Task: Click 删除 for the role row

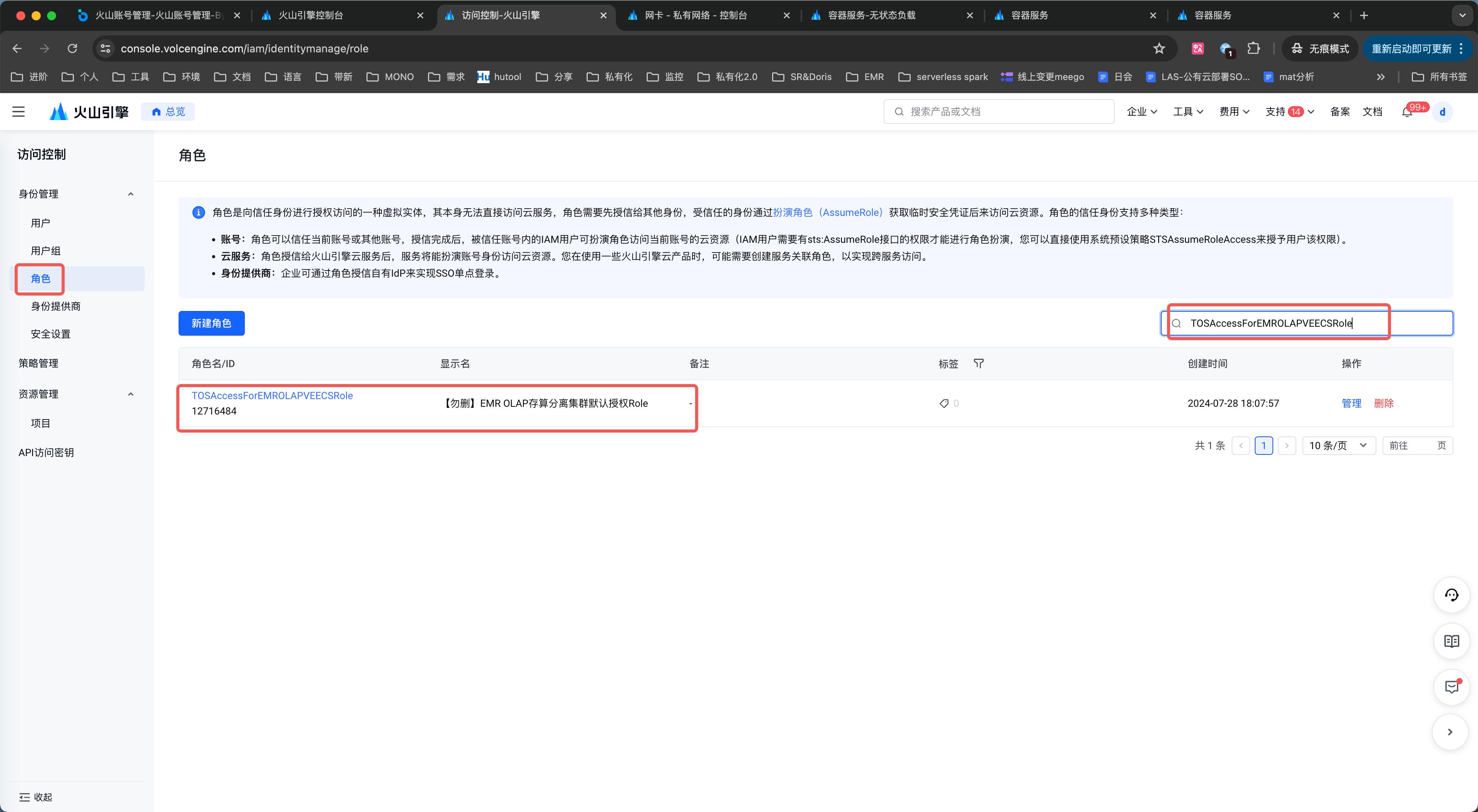Action: (1383, 403)
